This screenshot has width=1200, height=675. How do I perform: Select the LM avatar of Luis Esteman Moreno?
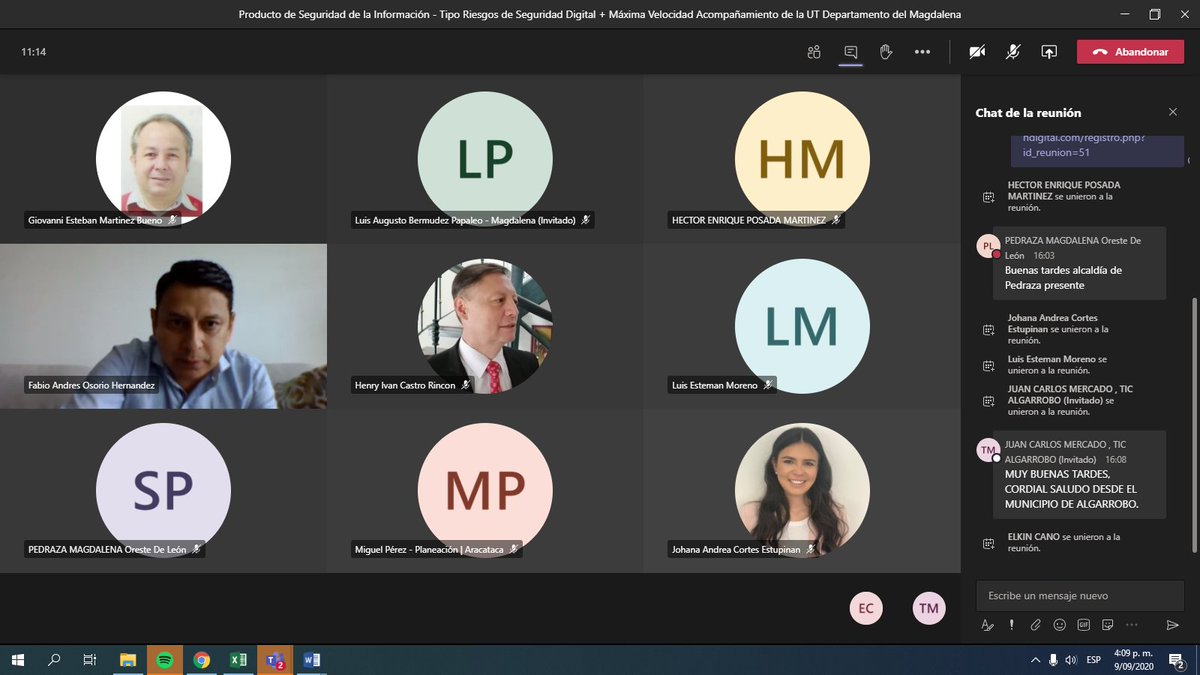802,326
